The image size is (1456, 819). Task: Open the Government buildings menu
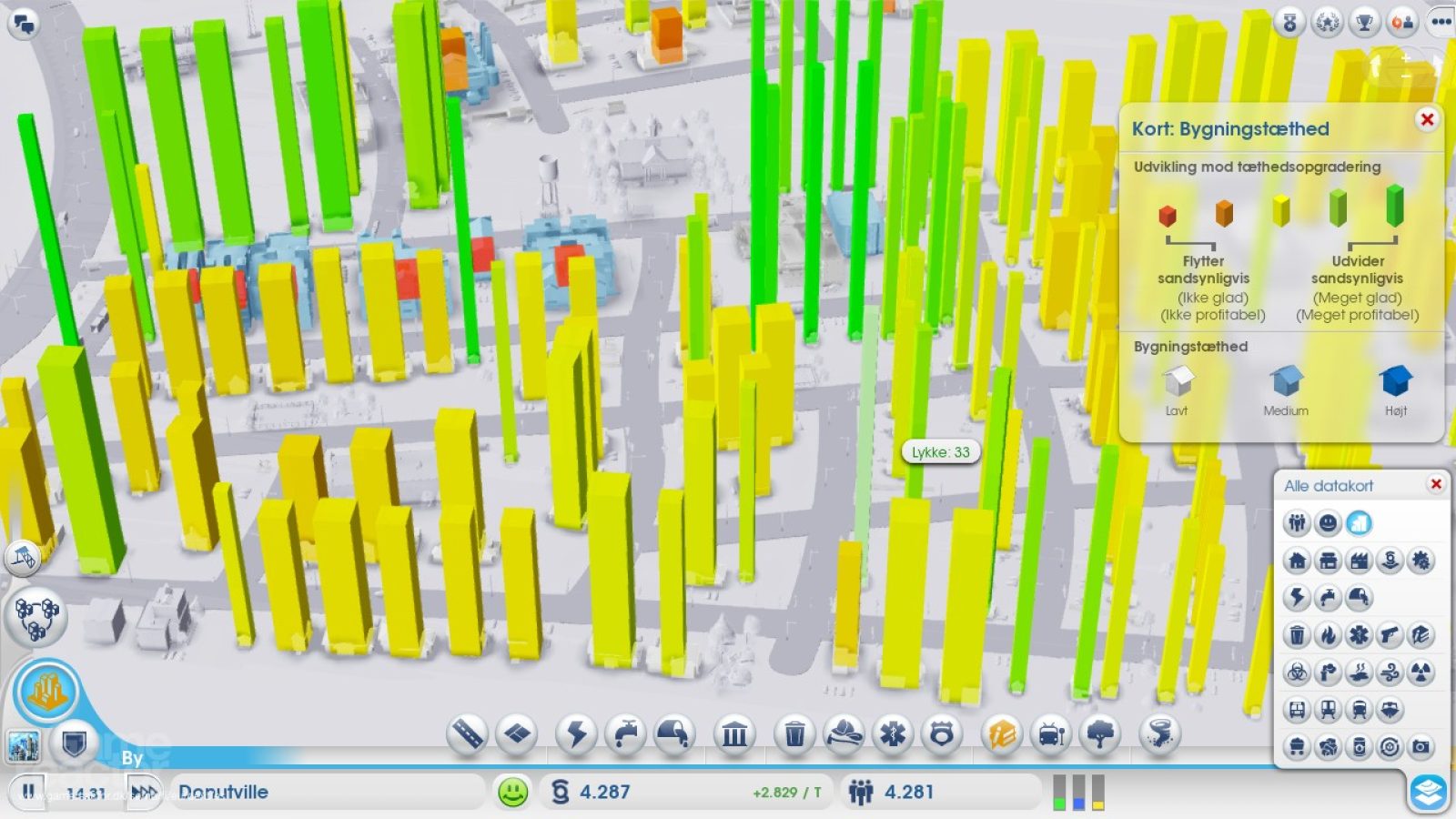[734, 733]
